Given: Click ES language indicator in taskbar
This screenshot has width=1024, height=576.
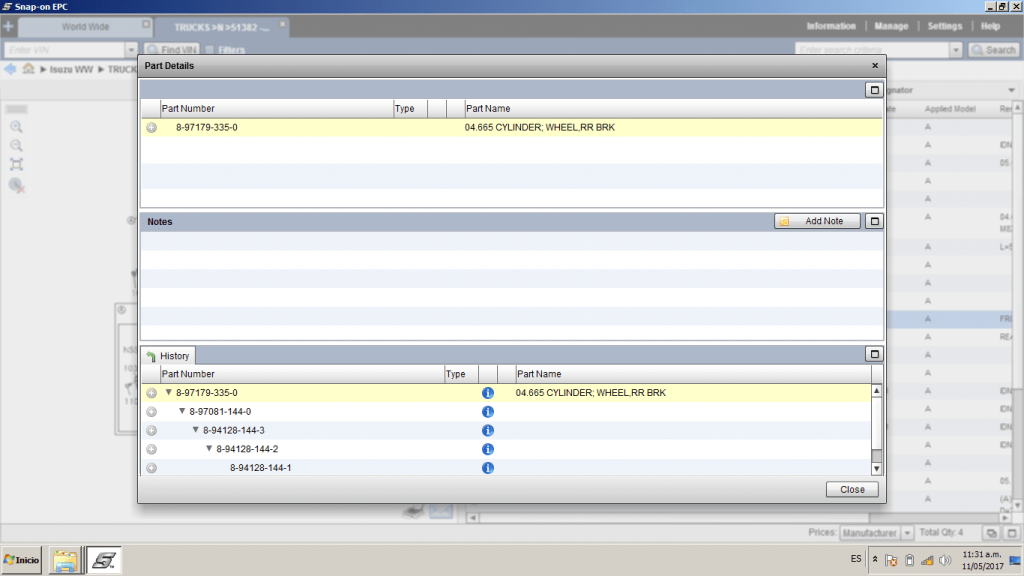Looking at the screenshot, I should [x=856, y=559].
